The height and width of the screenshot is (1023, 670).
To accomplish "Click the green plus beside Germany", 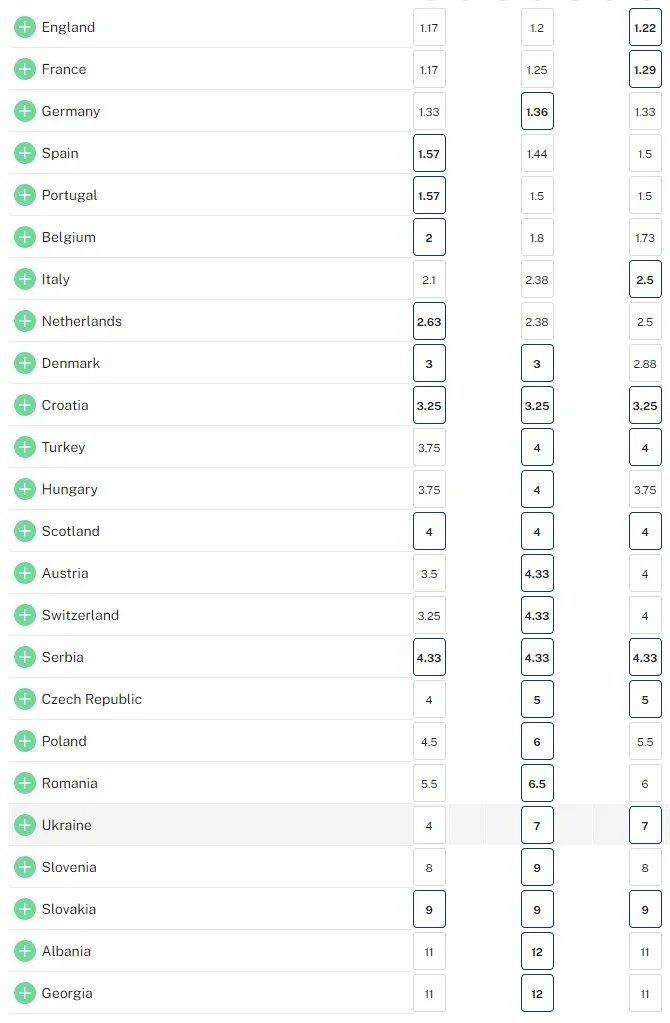I will tap(24, 111).
